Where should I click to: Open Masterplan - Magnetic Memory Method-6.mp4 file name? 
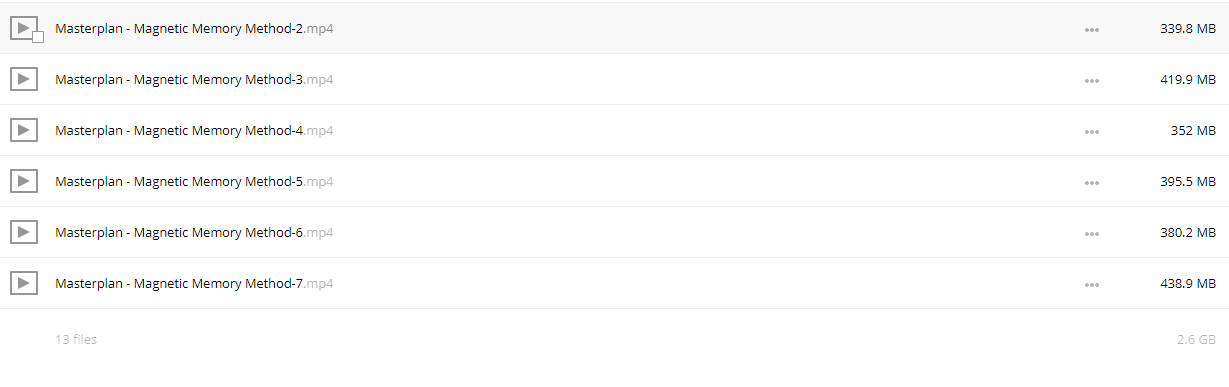pos(194,233)
